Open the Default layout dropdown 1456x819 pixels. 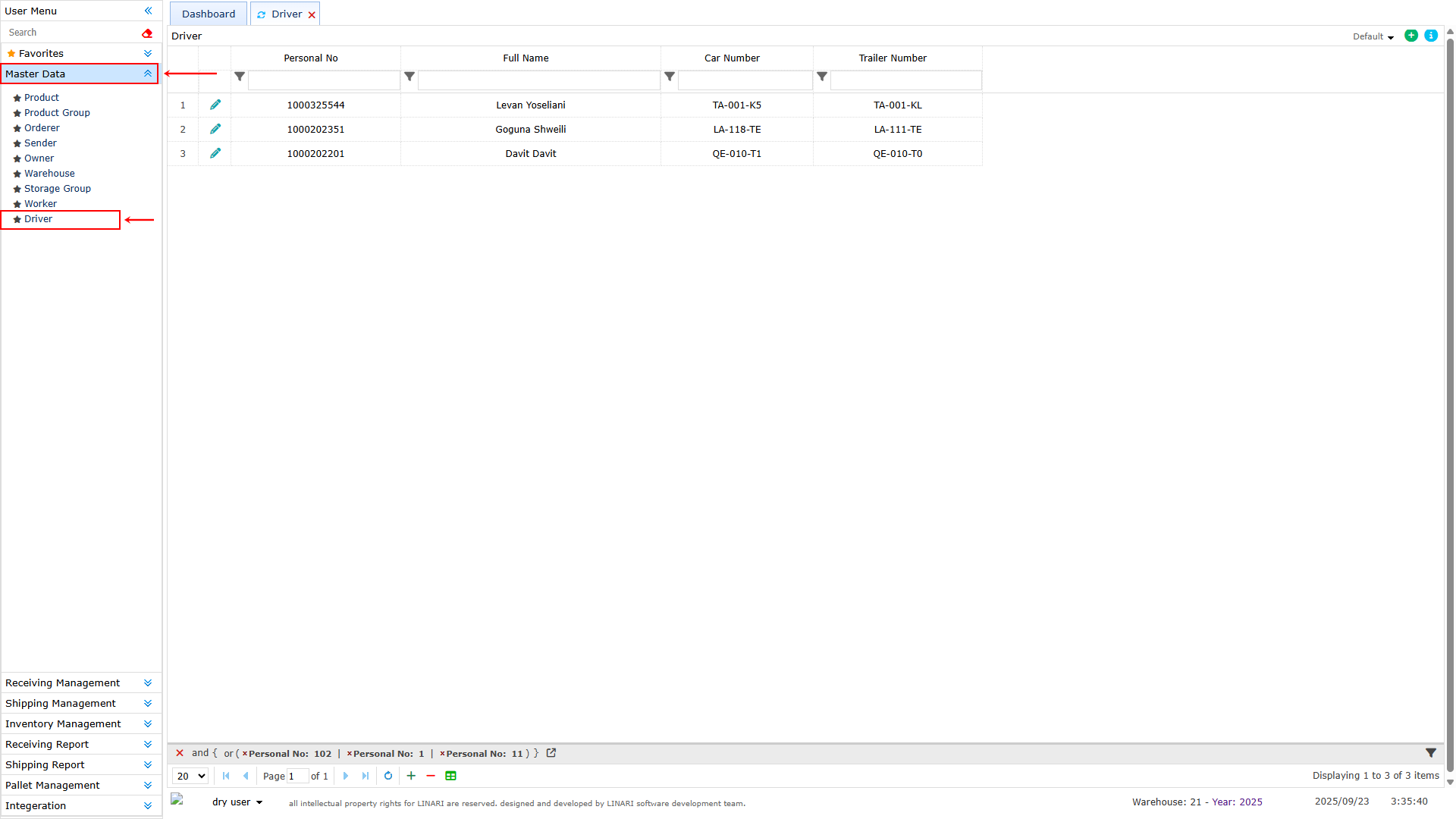[1373, 36]
